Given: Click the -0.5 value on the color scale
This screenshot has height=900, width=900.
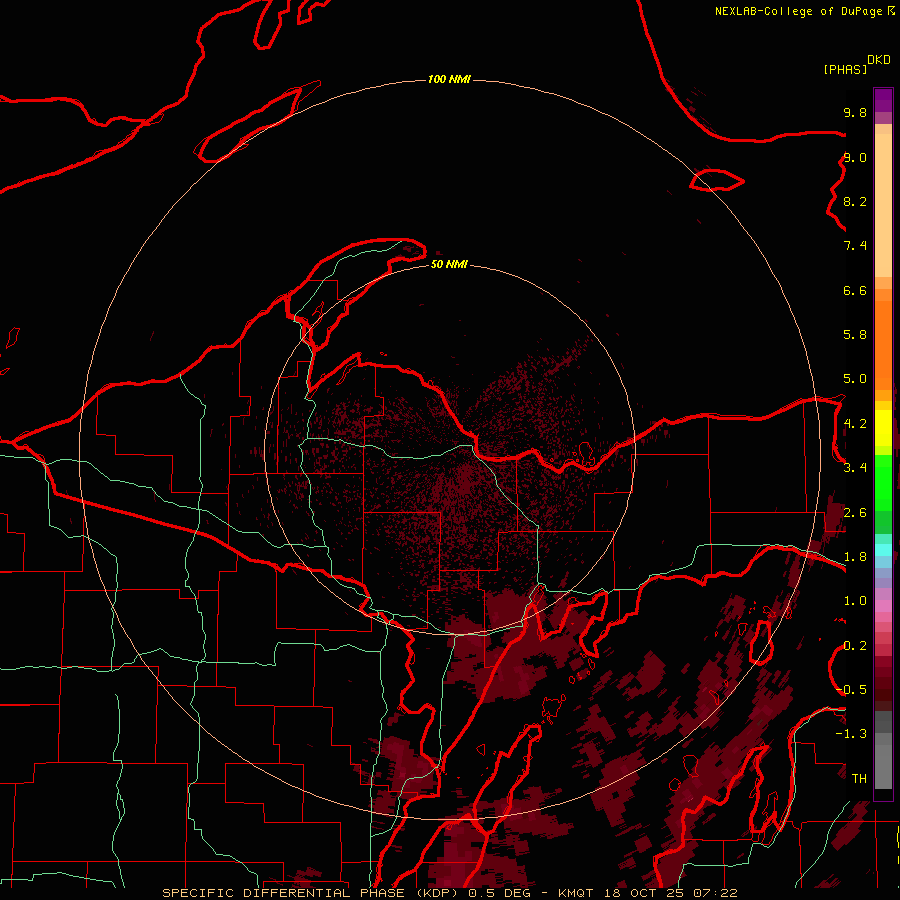Looking at the screenshot, I should coord(852,690).
